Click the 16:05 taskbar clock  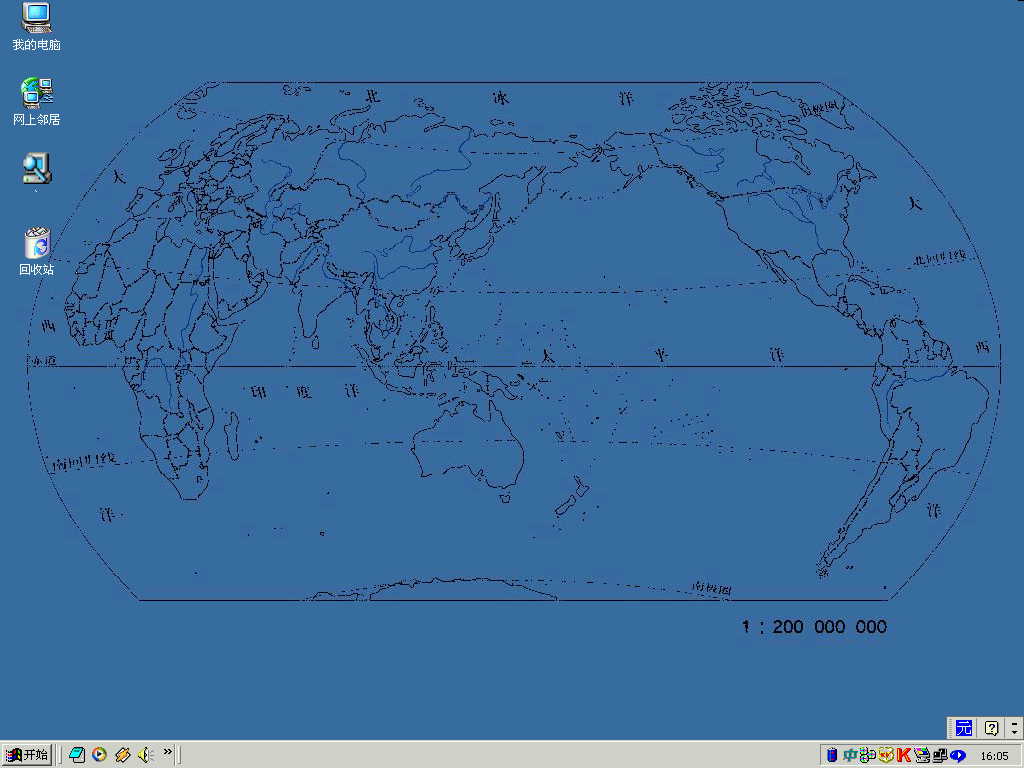point(994,756)
